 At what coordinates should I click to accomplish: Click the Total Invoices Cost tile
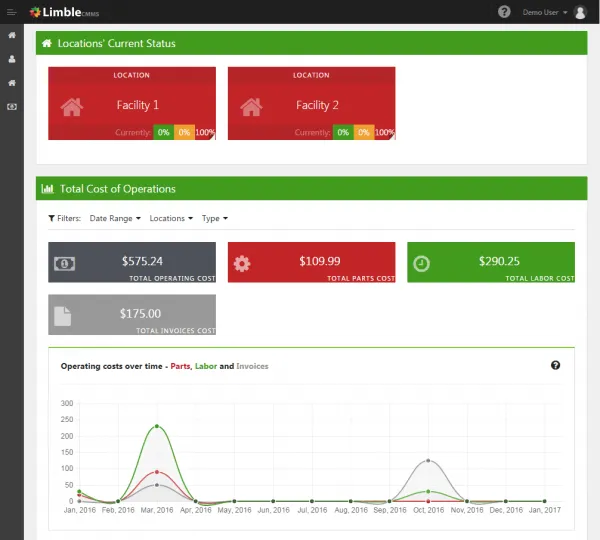132,315
